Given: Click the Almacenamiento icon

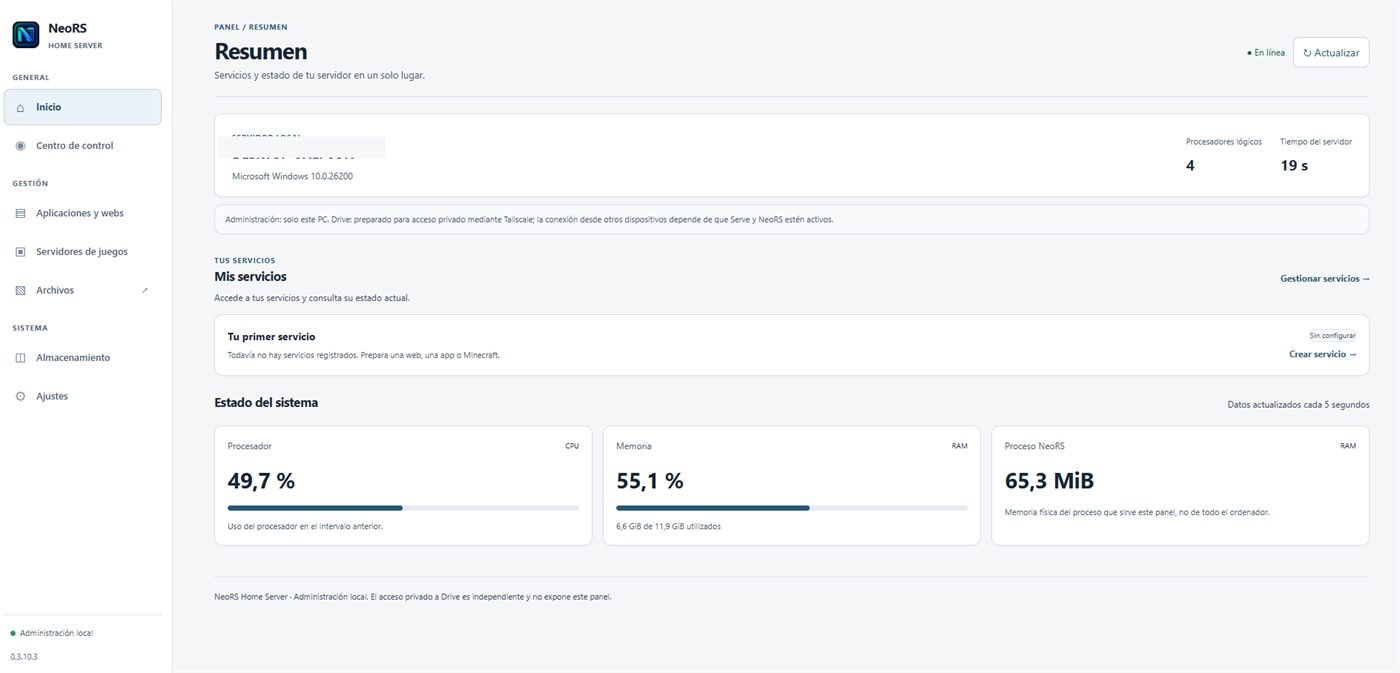Looking at the screenshot, I should pos(20,358).
